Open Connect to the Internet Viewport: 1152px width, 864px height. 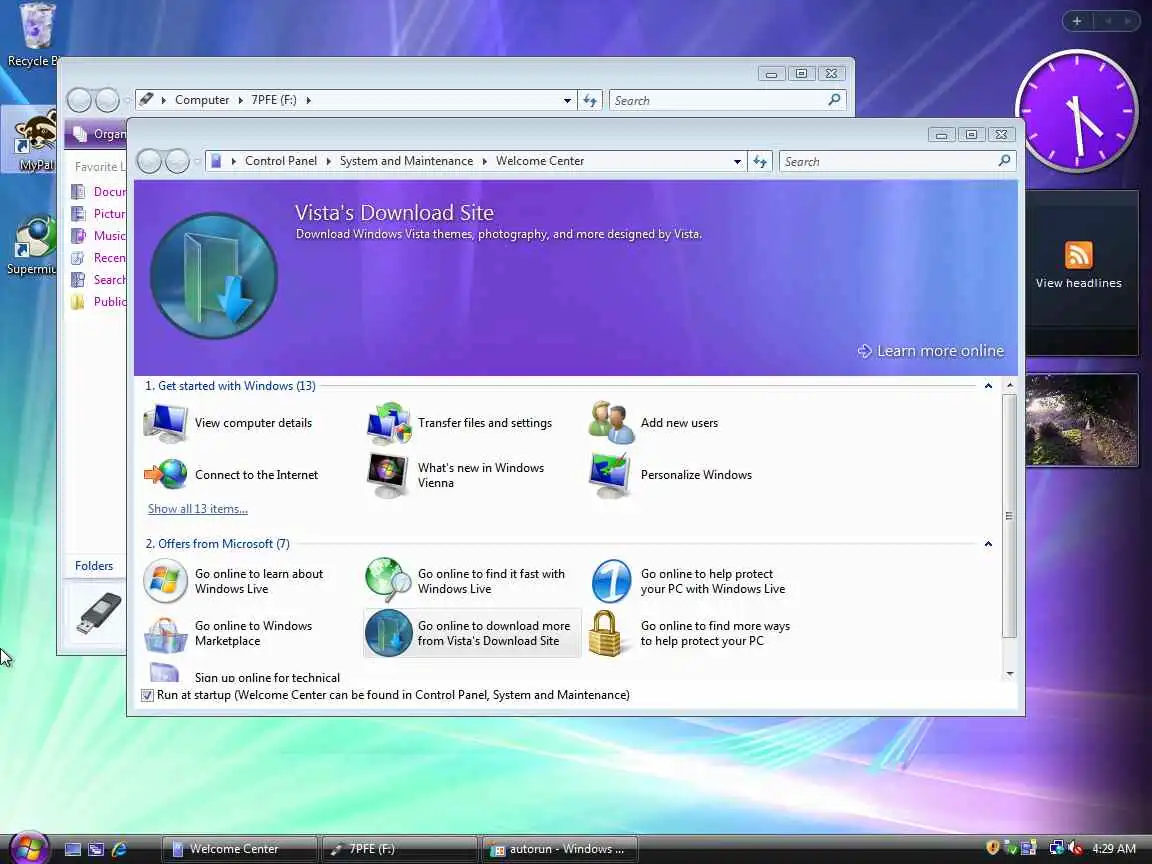[x=231, y=475]
